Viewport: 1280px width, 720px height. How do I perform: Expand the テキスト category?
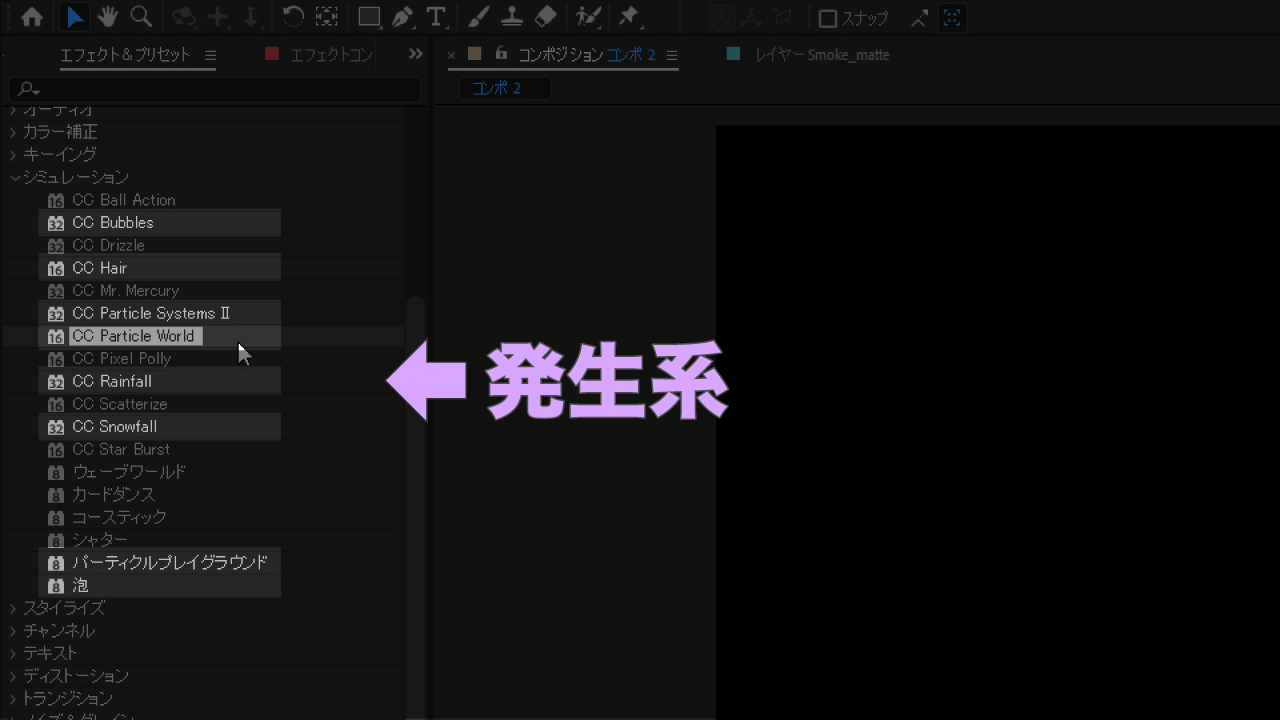(x=13, y=653)
